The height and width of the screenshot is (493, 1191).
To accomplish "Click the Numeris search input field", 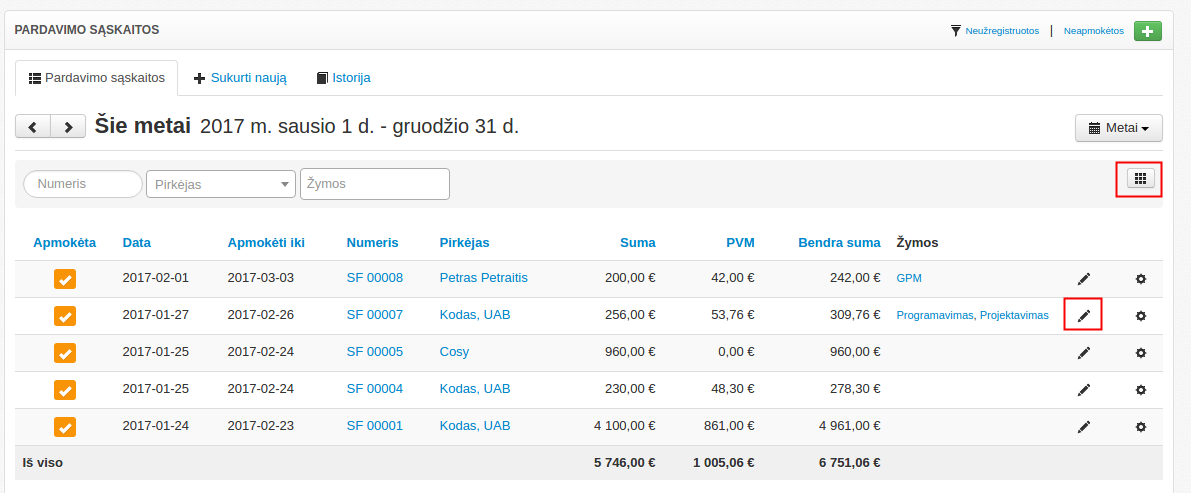I will tap(83, 184).
